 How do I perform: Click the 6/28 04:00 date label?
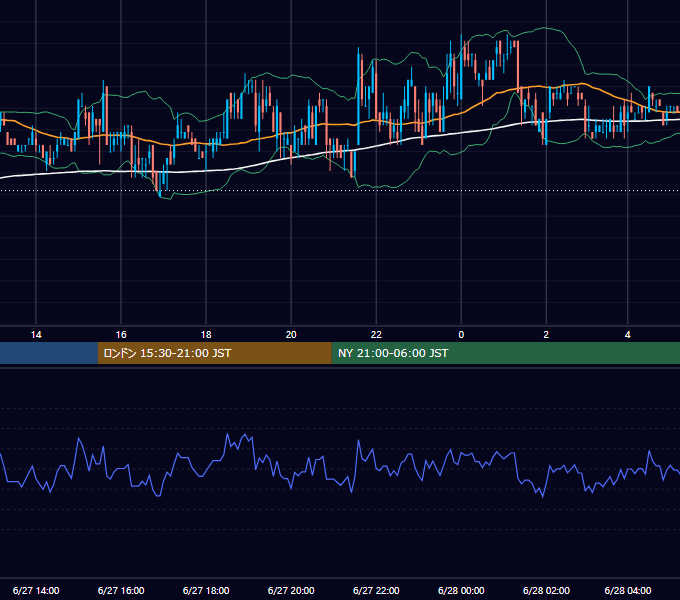(628, 590)
